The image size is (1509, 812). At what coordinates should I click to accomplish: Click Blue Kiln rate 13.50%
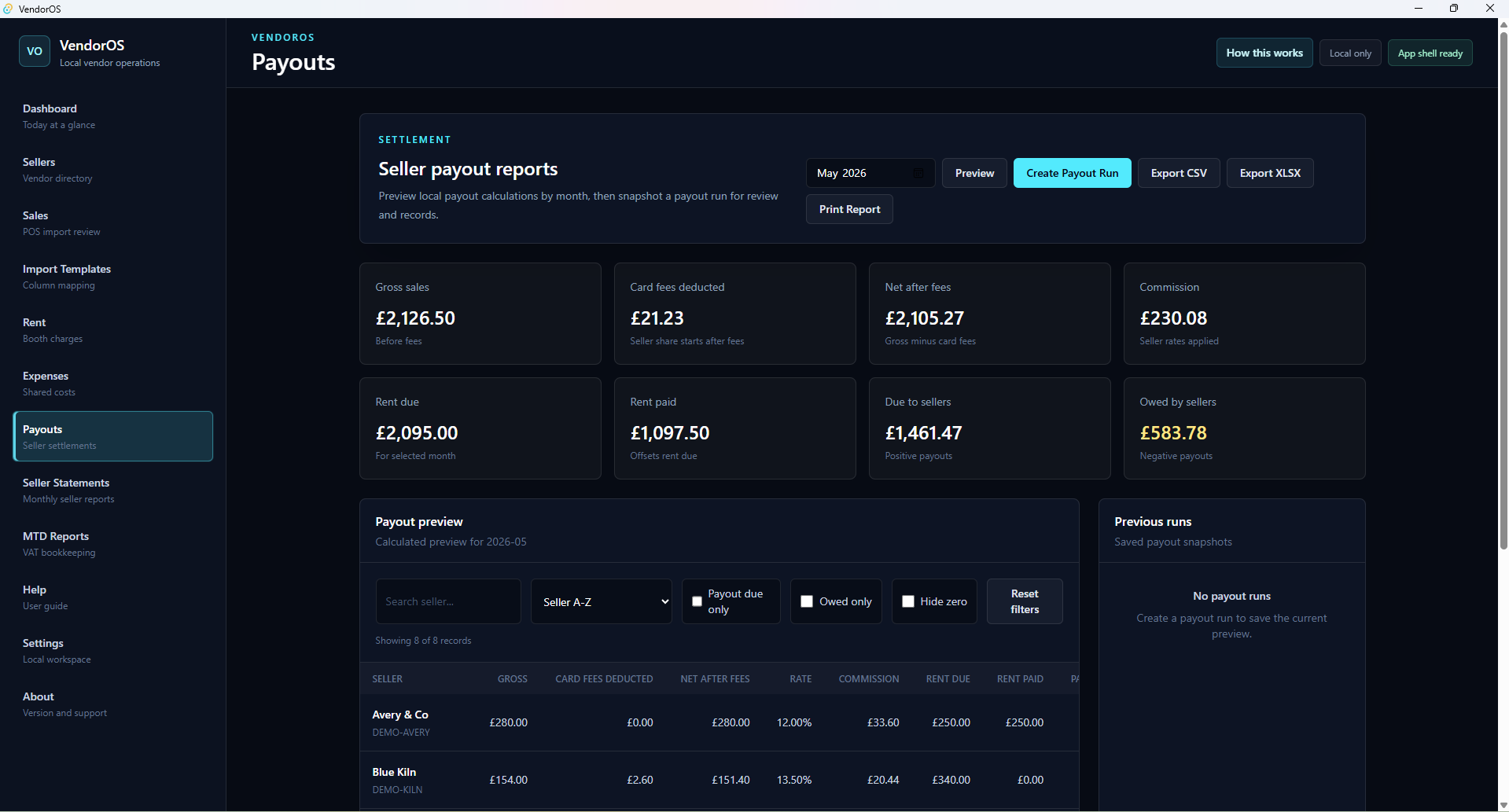(794, 780)
